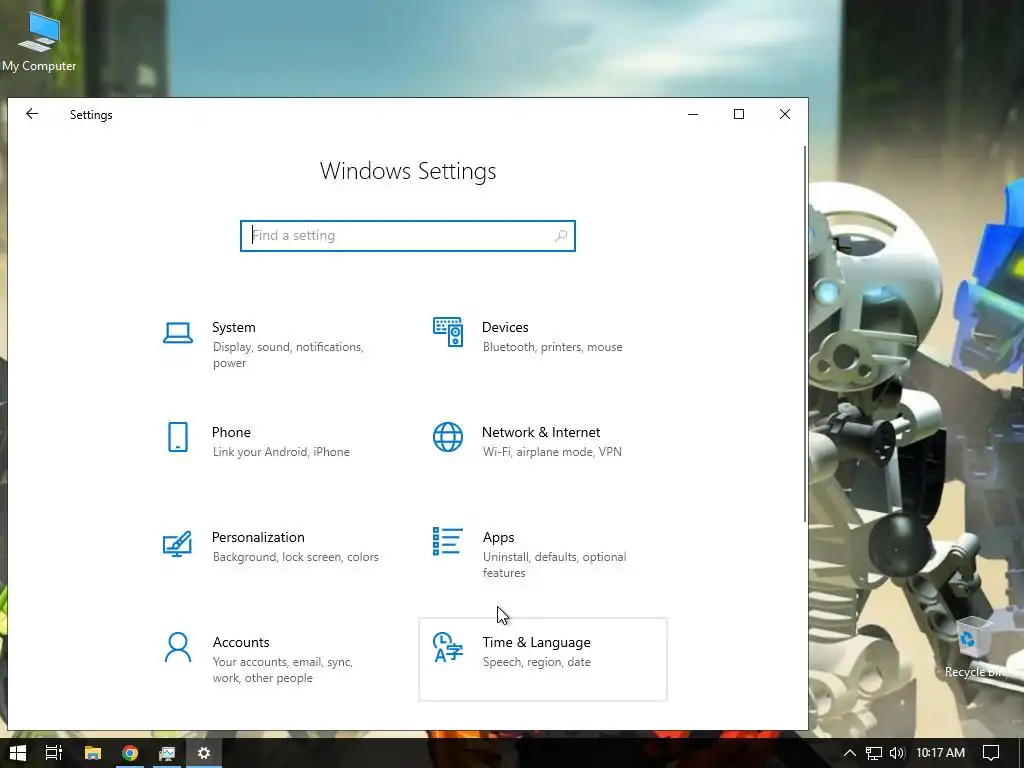Open the System category title
Screen dimensions: 1024x768
[234, 327]
